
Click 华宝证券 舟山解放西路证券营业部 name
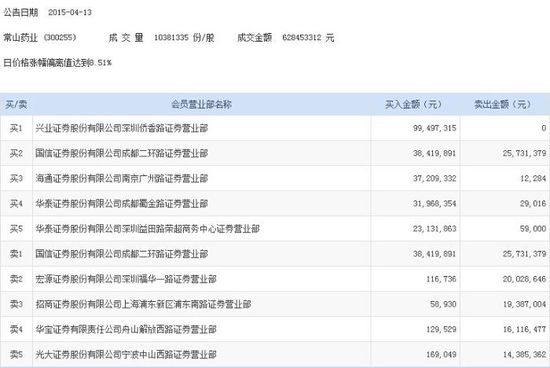(x=126, y=329)
